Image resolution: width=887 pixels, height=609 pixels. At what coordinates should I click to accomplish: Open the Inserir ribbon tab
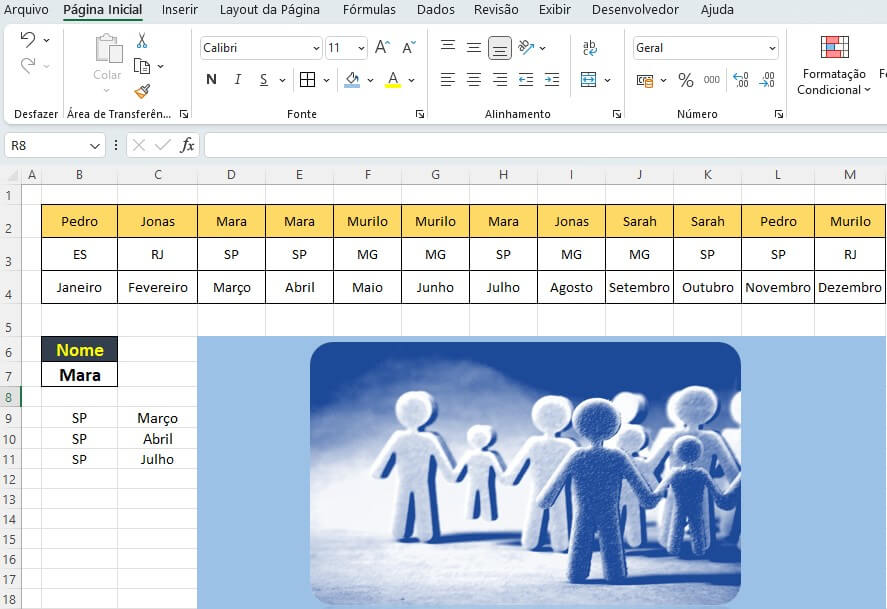click(x=180, y=10)
